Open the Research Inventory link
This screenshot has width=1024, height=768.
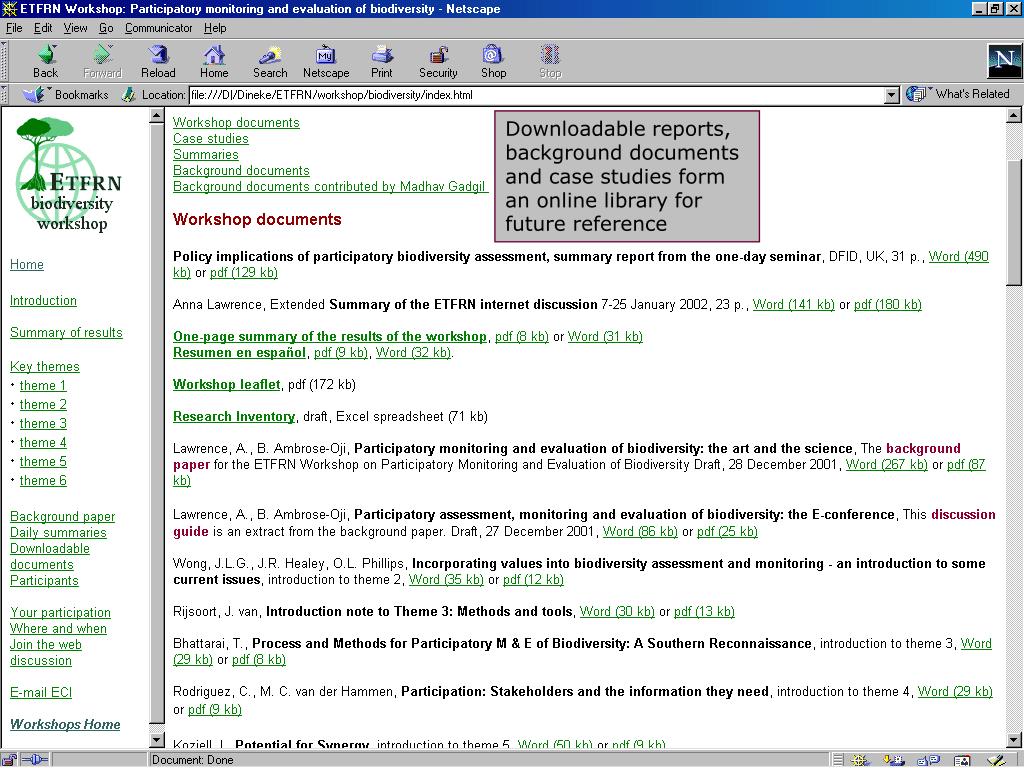(234, 417)
